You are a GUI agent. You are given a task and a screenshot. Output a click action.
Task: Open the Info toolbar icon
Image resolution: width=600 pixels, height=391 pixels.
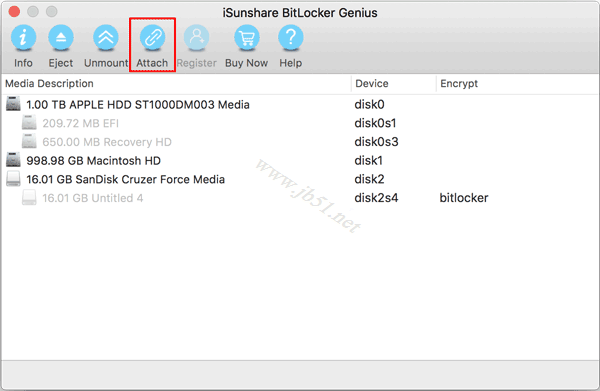tap(23, 37)
